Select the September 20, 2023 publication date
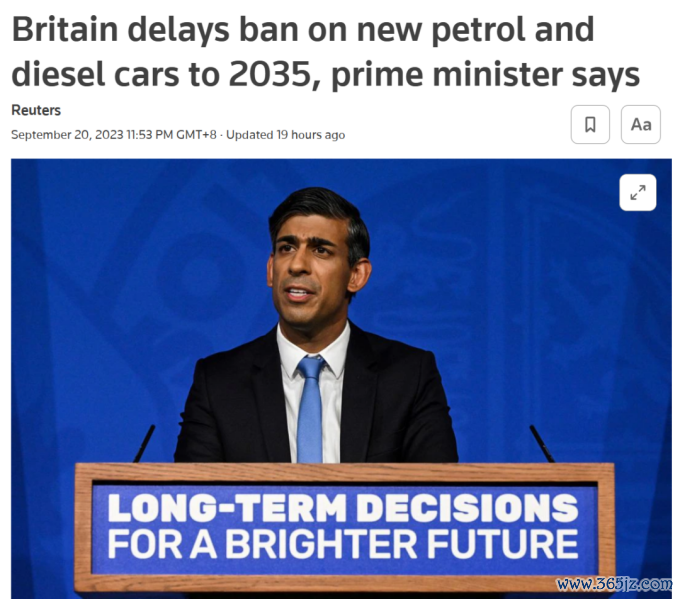 67,135
